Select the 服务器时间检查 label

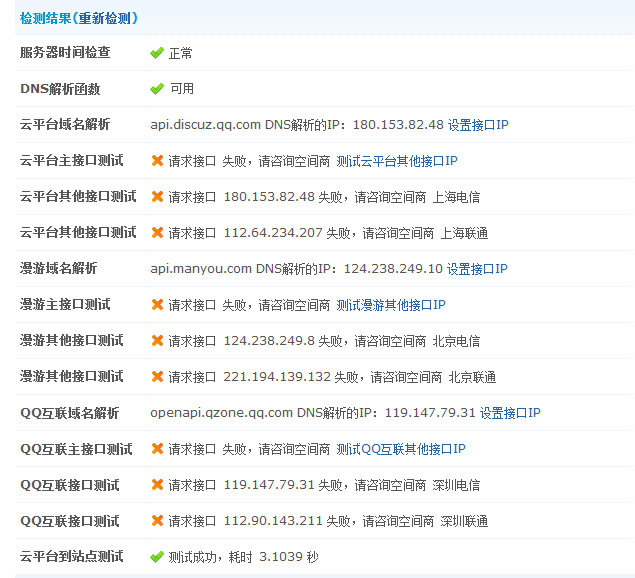[x=65, y=52]
